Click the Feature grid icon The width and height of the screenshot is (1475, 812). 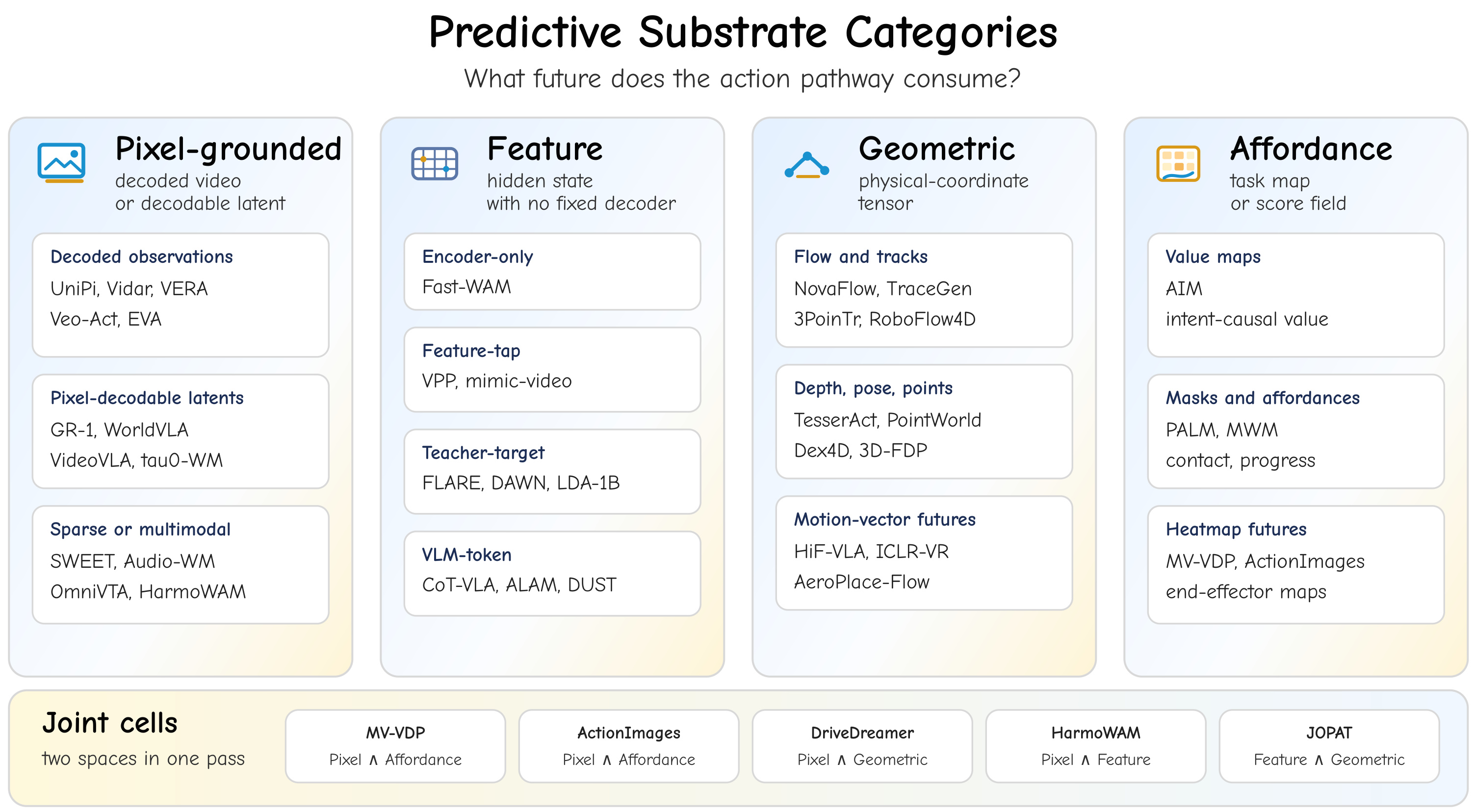[x=435, y=164]
